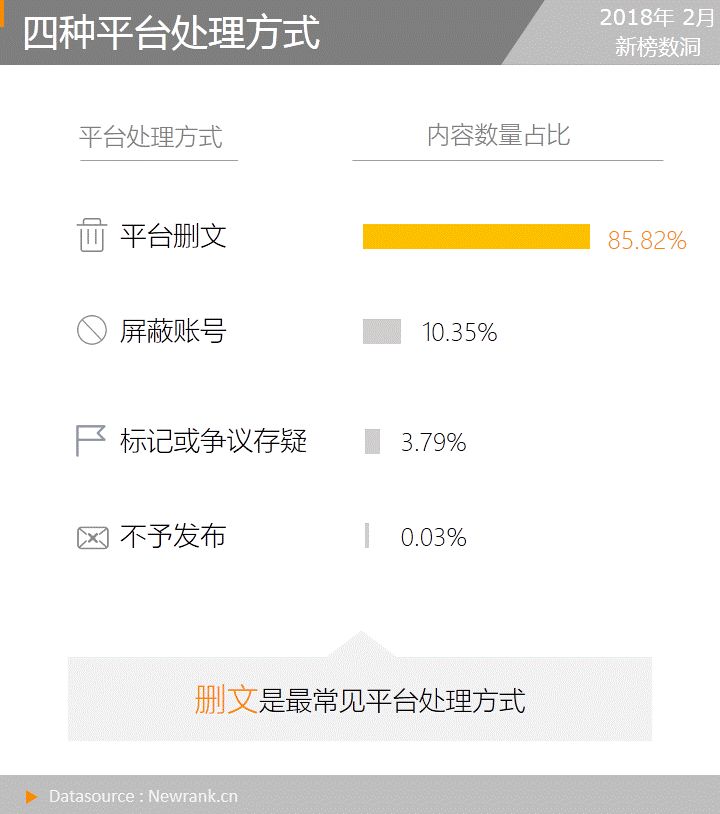The width and height of the screenshot is (720, 814).
Task: Click the yellow 85.82% bar
Action: [x=477, y=237]
